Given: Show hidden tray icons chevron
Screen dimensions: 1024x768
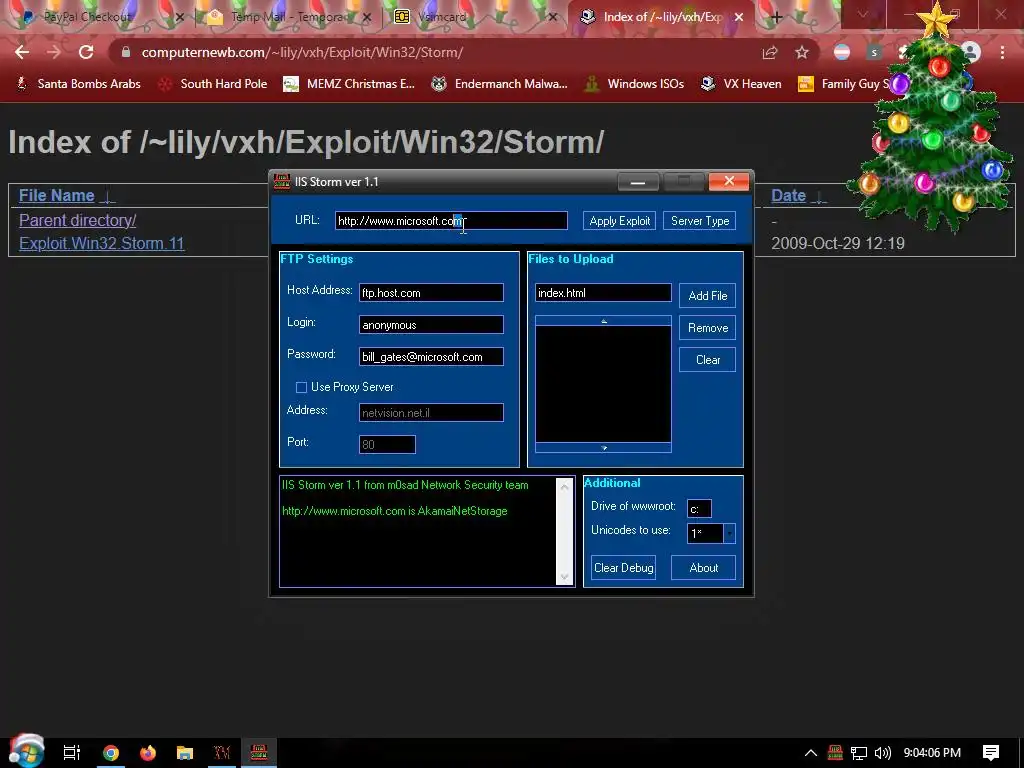Looking at the screenshot, I should click(810, 753).
